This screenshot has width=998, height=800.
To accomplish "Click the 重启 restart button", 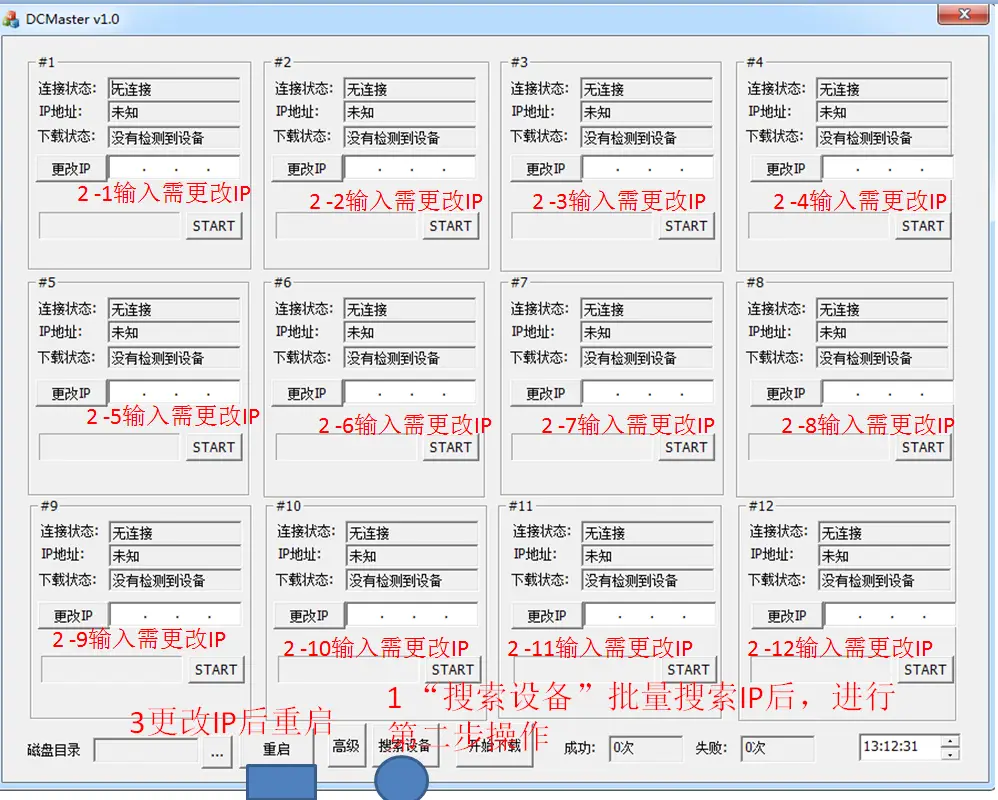I will [x=276, y=748].
